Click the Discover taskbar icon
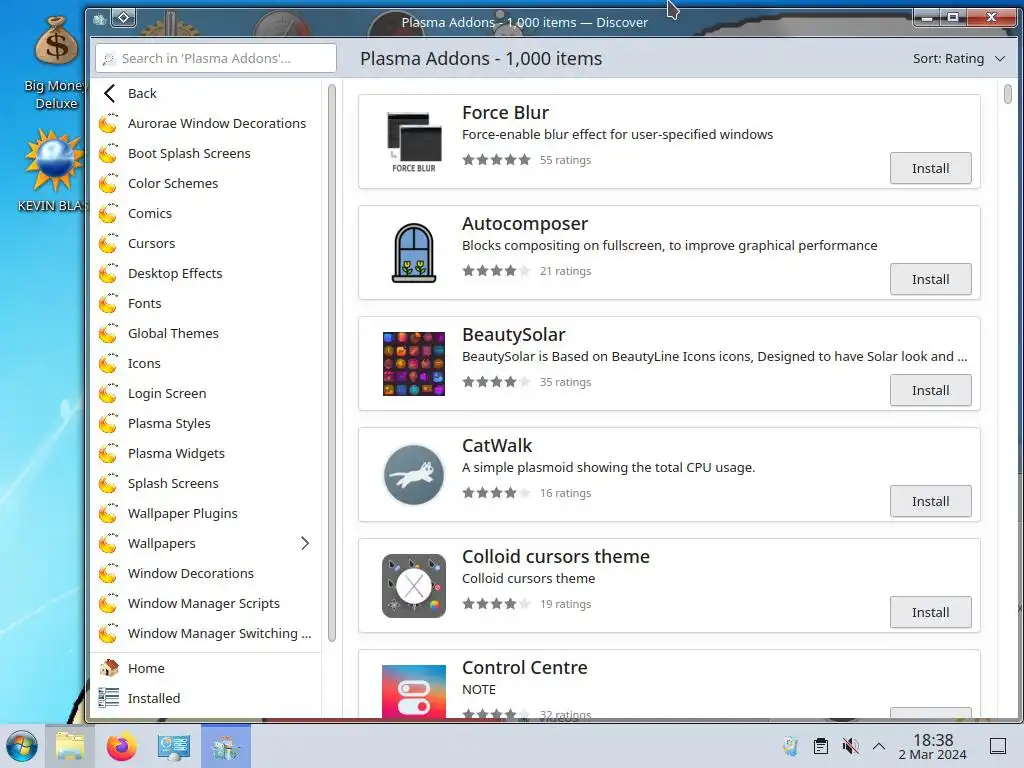Image resolution: width=1024 pixels, height=768 pixels. [225, 746]
